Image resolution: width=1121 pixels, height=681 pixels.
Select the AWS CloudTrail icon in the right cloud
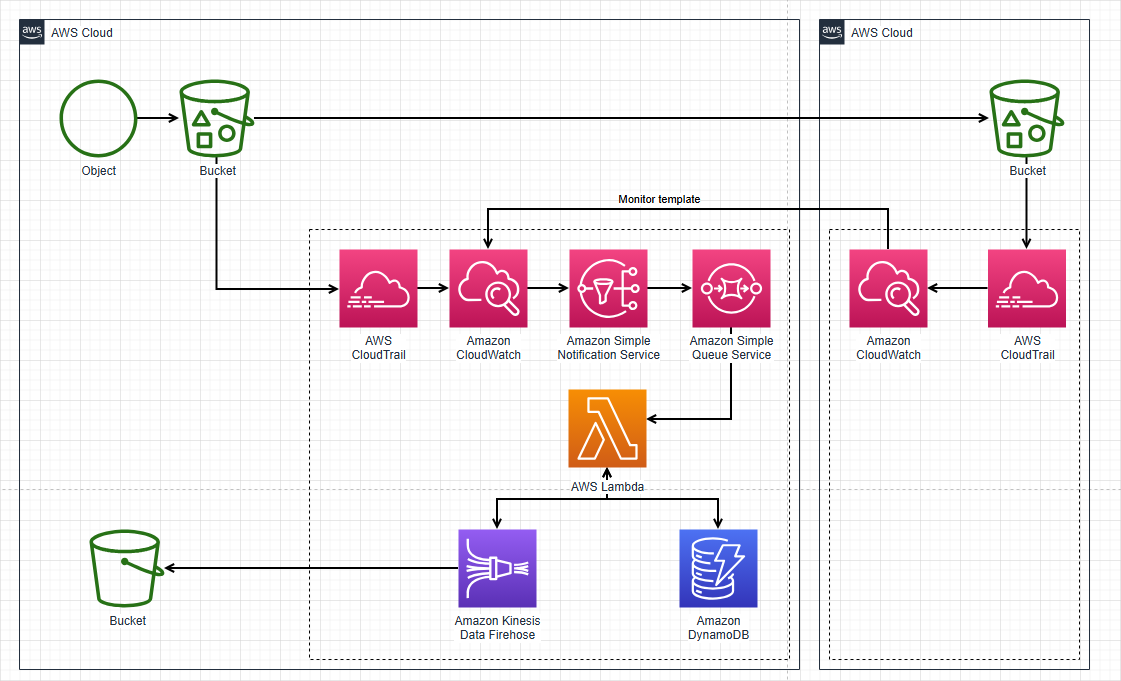(x=1027, y=288)
